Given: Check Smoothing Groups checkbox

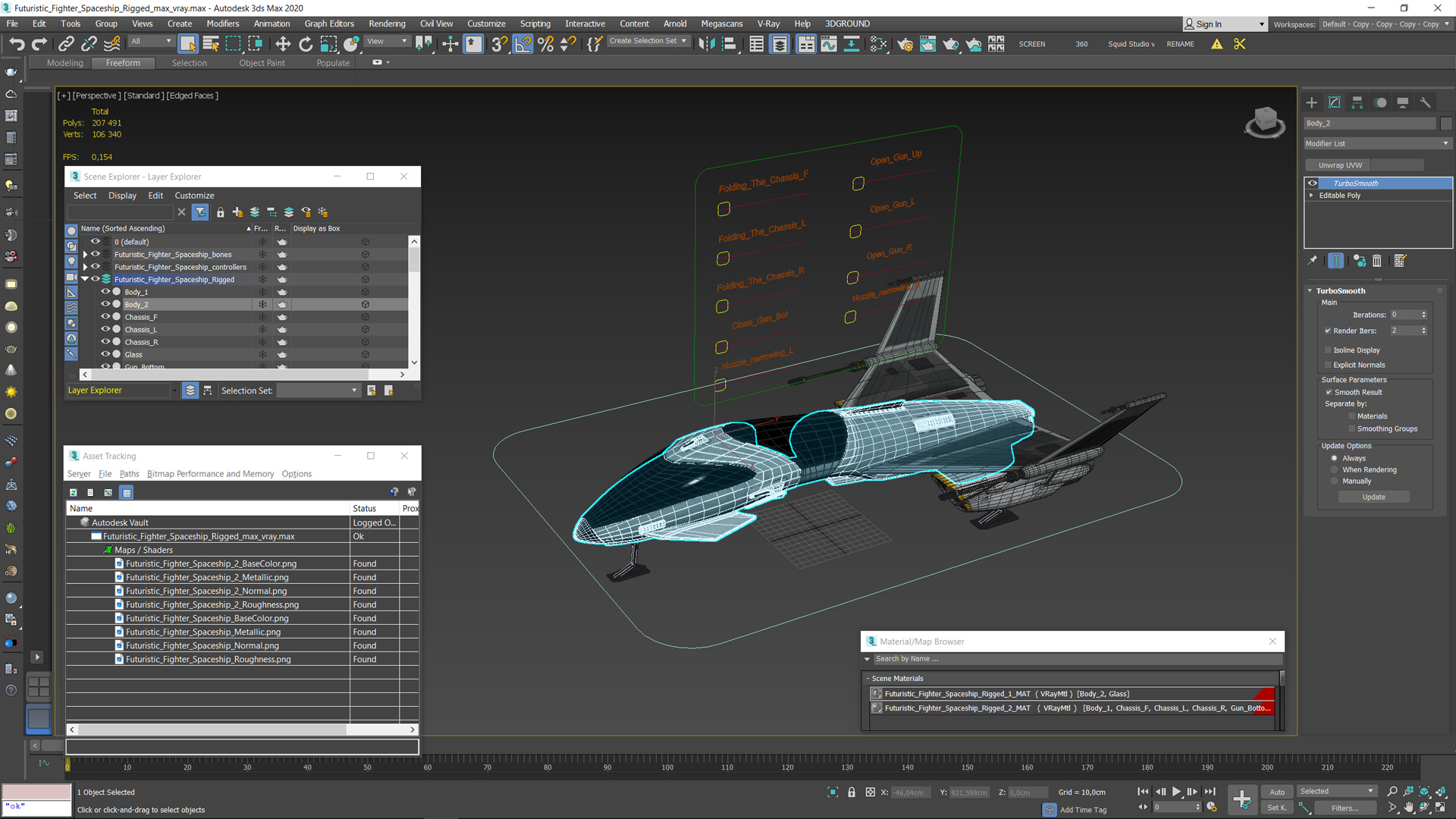Looking at the screenshot, I should [1351, 429].
